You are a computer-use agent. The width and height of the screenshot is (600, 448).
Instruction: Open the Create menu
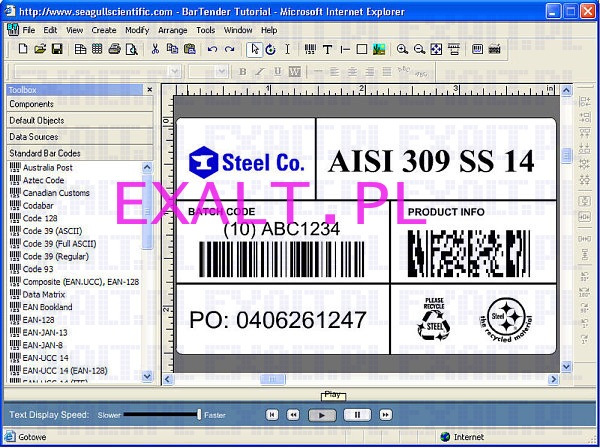tap(104, 30)
